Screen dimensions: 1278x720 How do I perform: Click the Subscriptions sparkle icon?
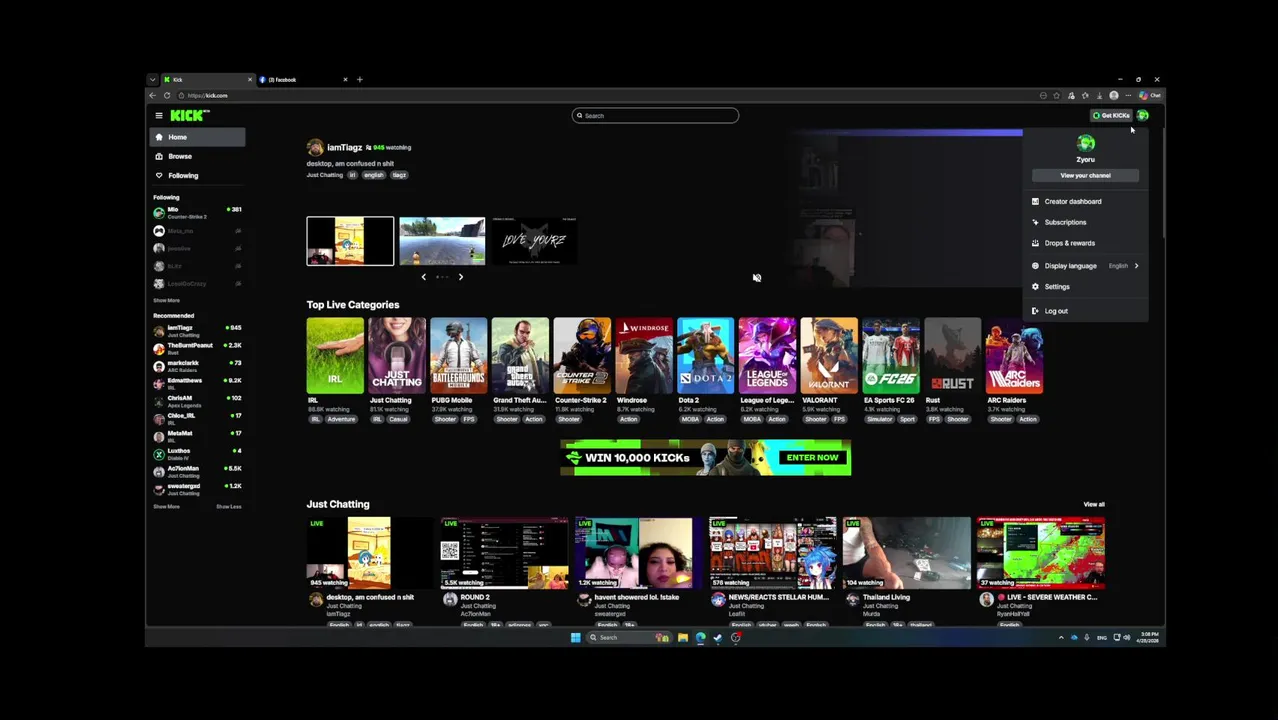pos(1035,222)
